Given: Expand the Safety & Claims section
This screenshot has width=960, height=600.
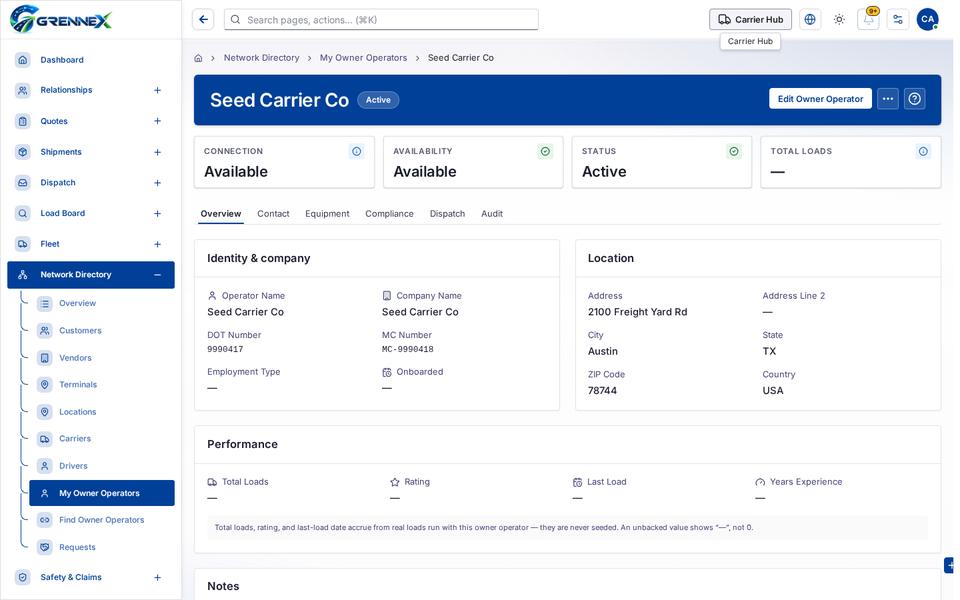Looking at the screenshot, I should pyautogui.click(x=157, y=577).
